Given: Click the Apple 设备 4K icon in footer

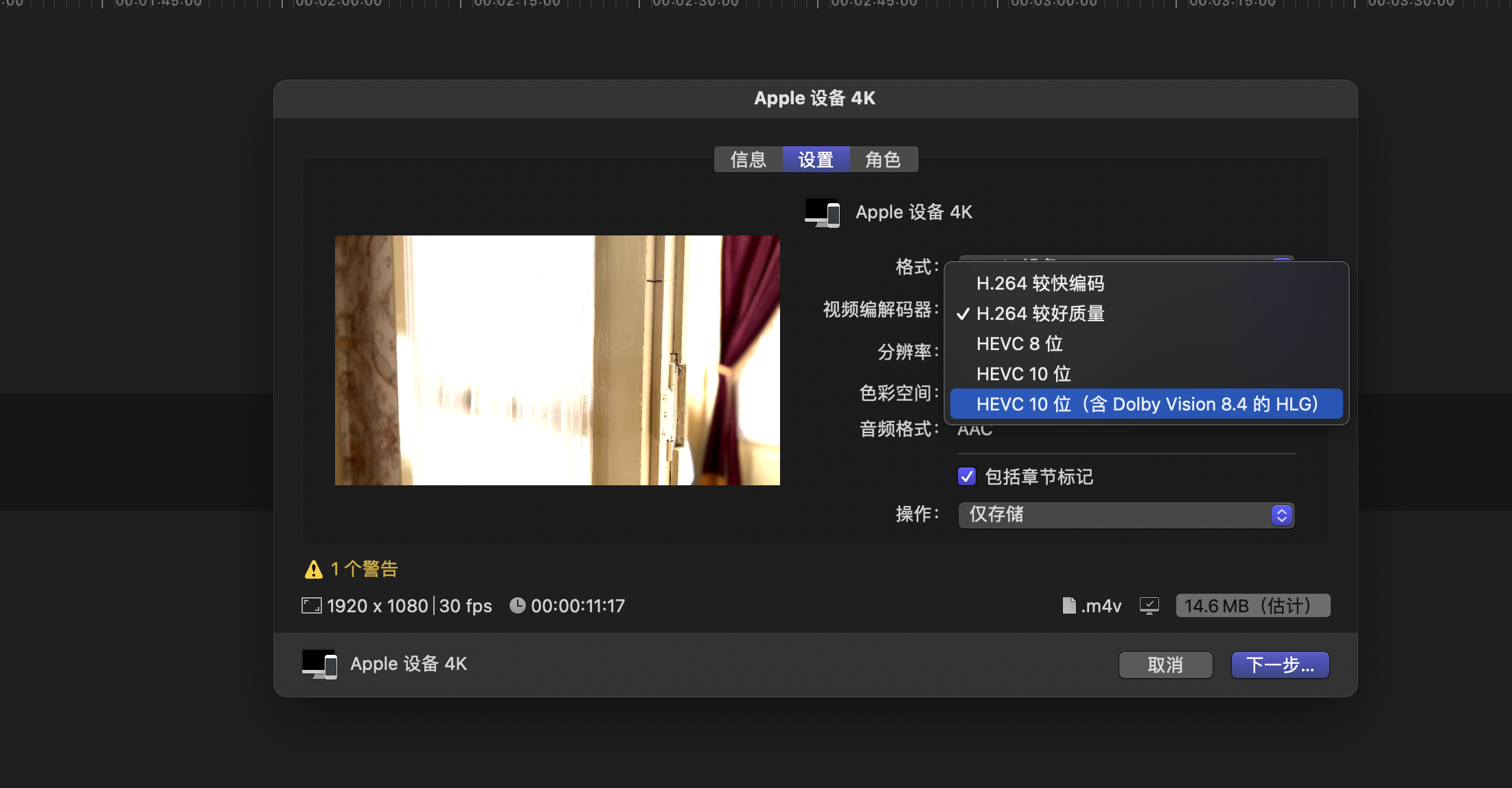Looking at the screenshot, I should 320,664.
